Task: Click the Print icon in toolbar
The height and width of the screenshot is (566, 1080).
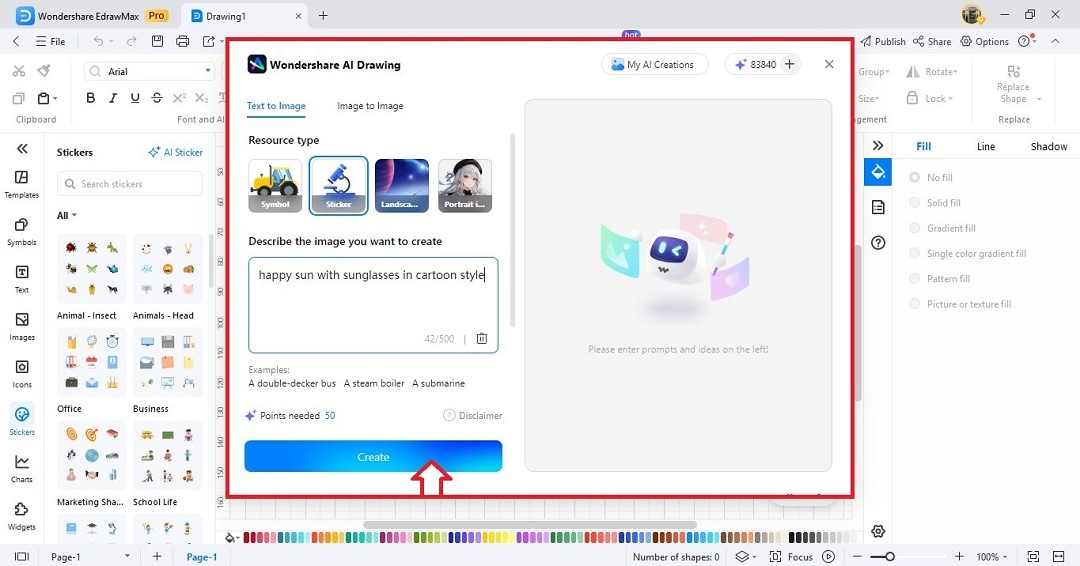Action: click(x=183, y=41)
